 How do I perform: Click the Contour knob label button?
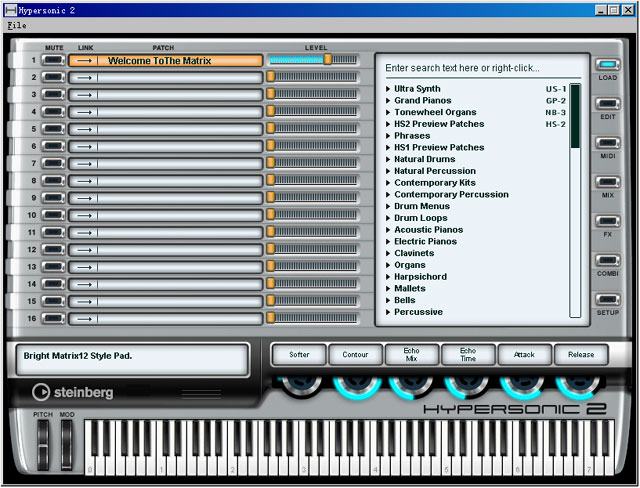tap(356, 355)
